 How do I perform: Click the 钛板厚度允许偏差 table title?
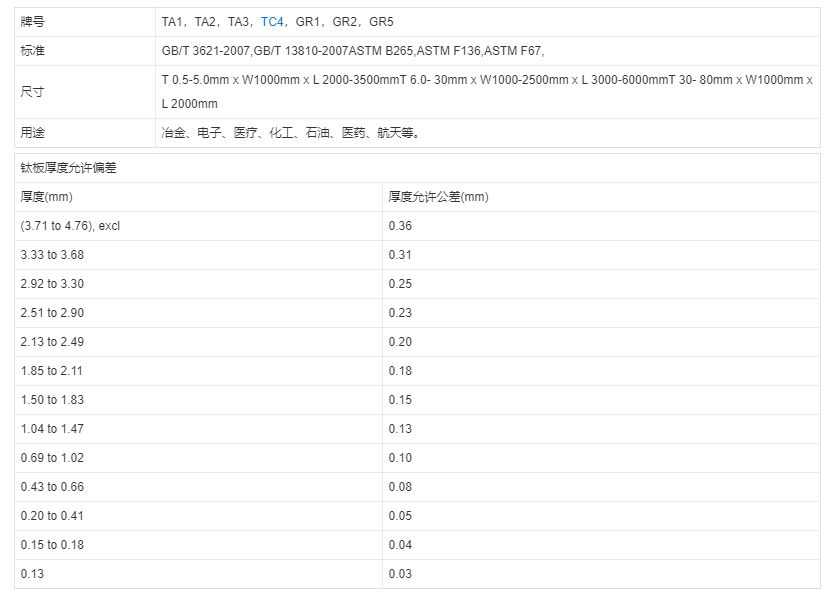[69, 168]
